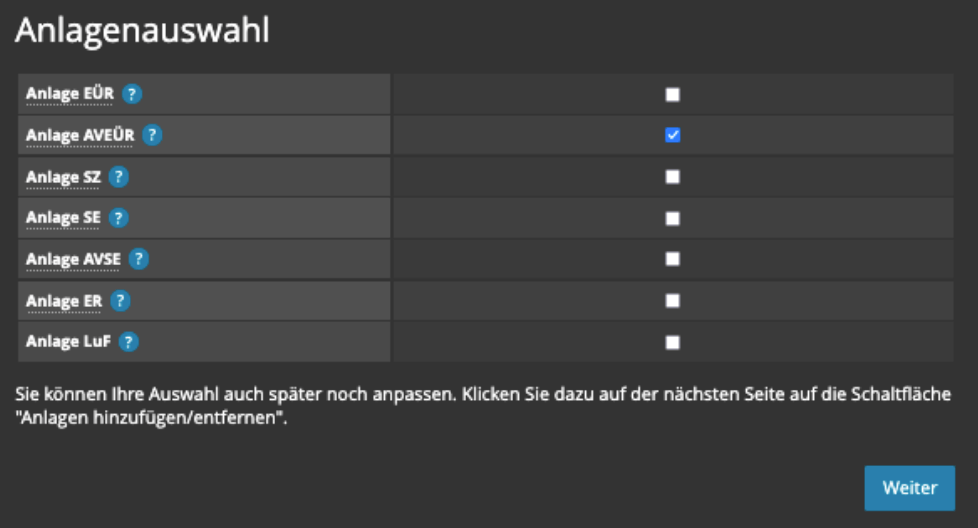Click the help icon for Anlage AVEÜR

tap(151, 135)
